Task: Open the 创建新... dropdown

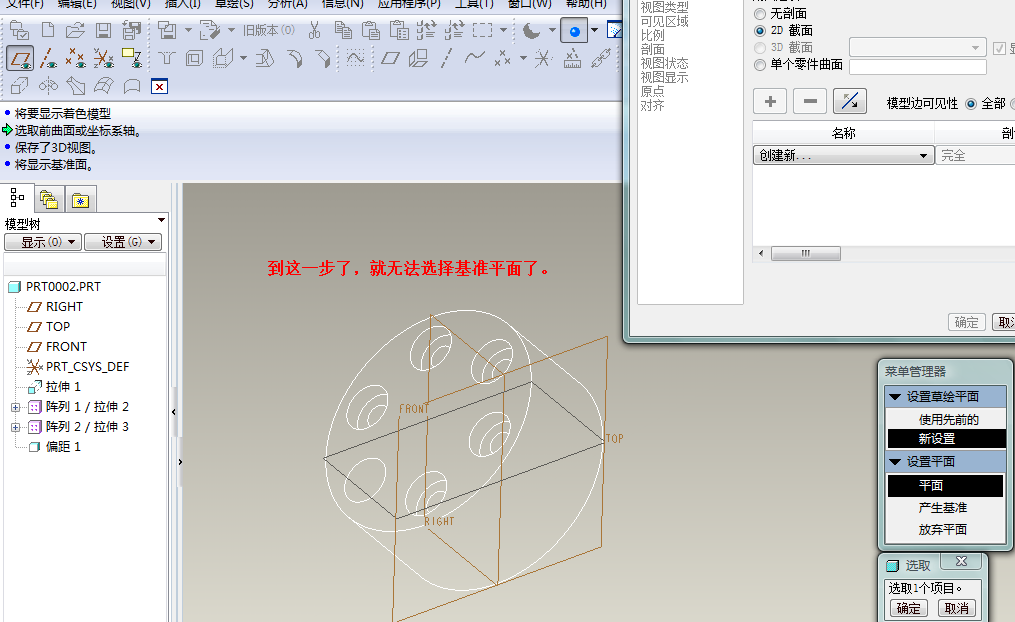Action: pos(843,155)
